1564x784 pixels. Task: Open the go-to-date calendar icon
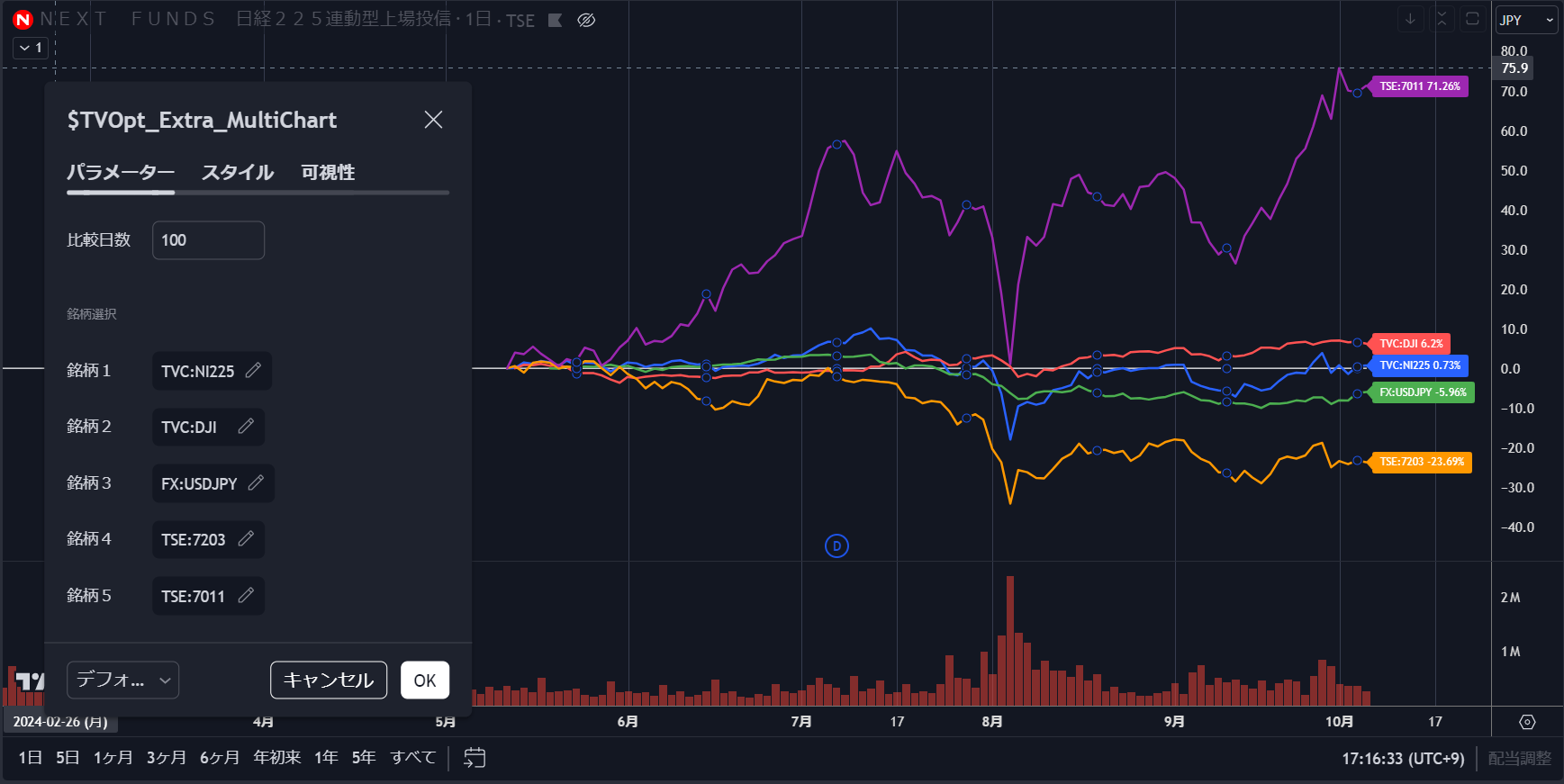pos(475,758)
